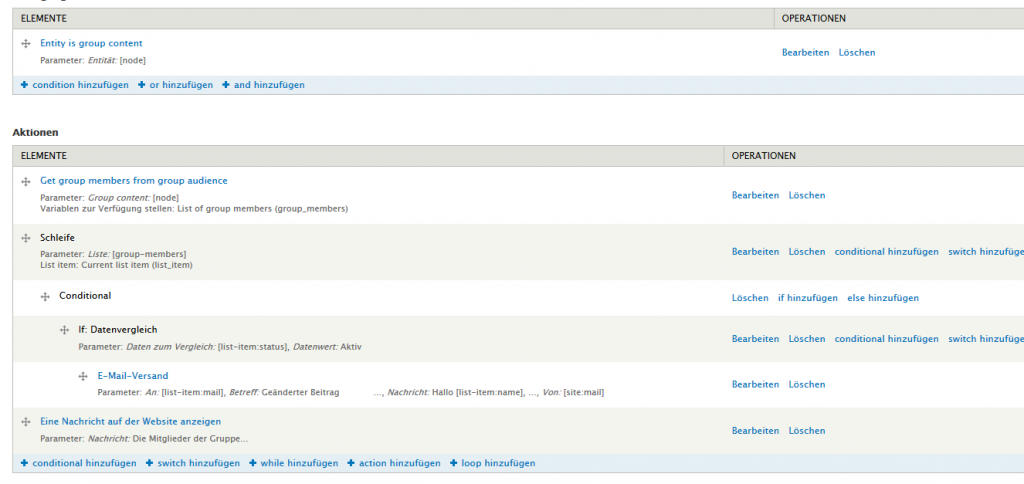The height and width of the screenshot is (484, 1024).
Task: Add an else branch via else hinzufügen
Action: tap(883, 298)
